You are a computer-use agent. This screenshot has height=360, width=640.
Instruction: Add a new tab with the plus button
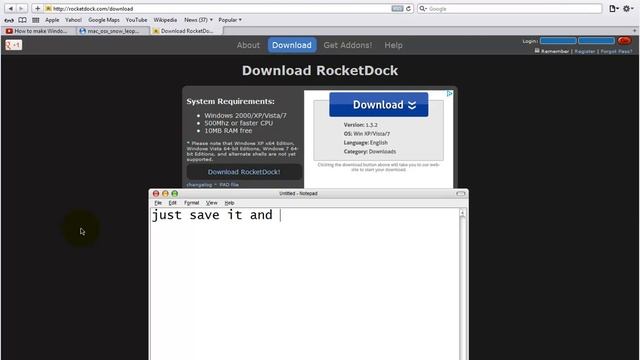634,31
